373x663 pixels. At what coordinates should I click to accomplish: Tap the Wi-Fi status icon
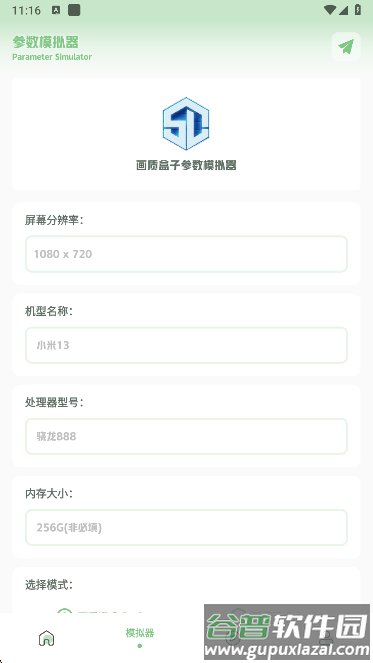tap(329, 10)
